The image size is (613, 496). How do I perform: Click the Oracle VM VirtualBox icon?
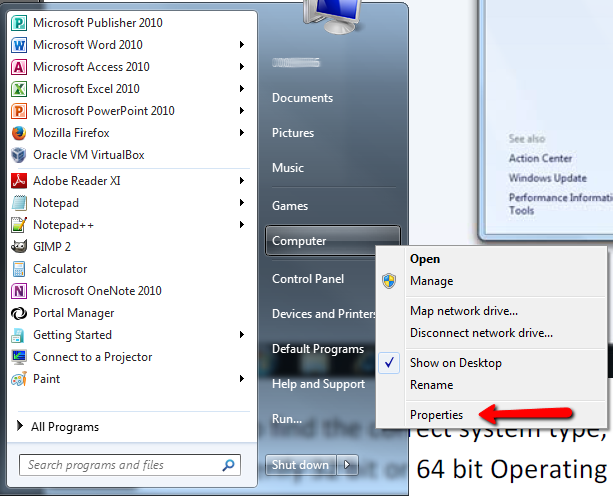19,155
